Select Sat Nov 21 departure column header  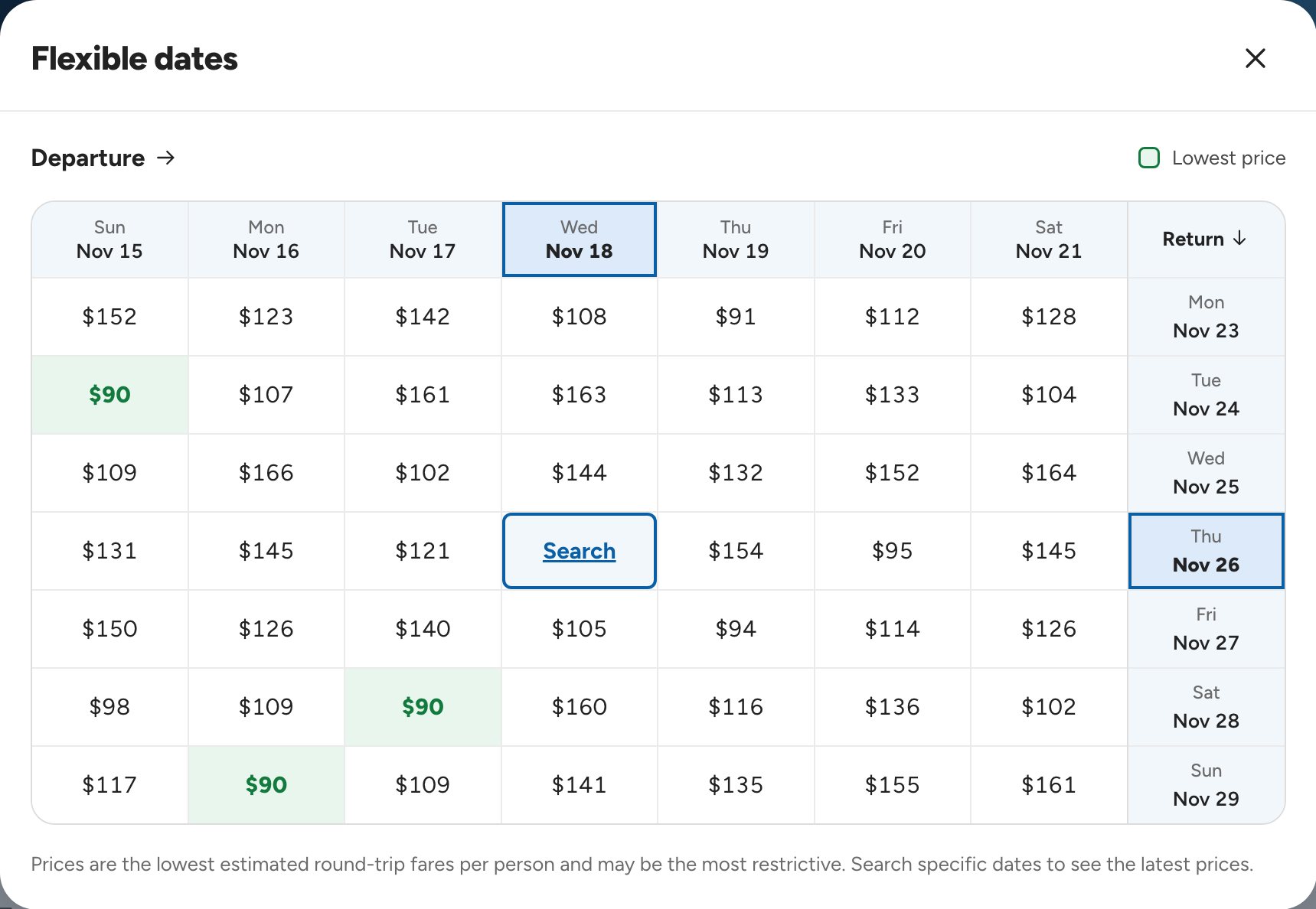[1049, 239]
